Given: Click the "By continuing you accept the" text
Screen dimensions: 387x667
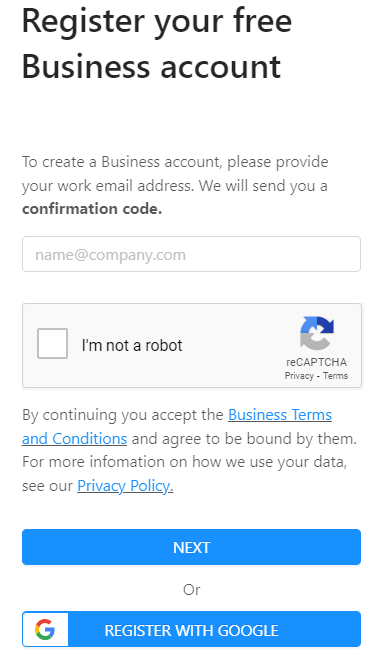Looking at the screenshot, I should [123, 415].
